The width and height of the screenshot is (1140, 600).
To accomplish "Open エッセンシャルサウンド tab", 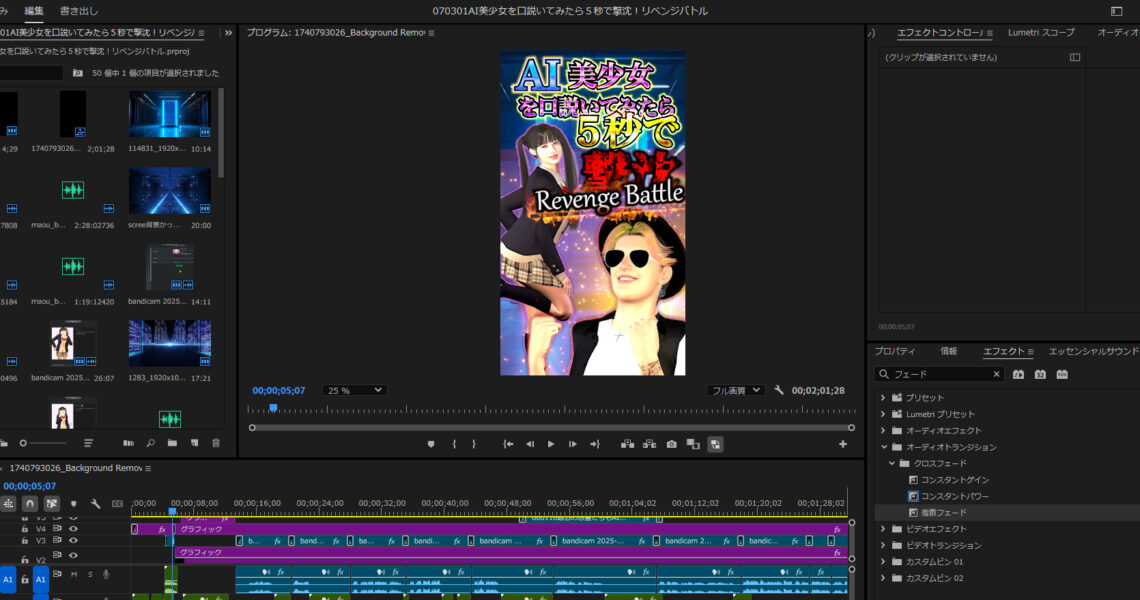I will [x=1093, y=351].
